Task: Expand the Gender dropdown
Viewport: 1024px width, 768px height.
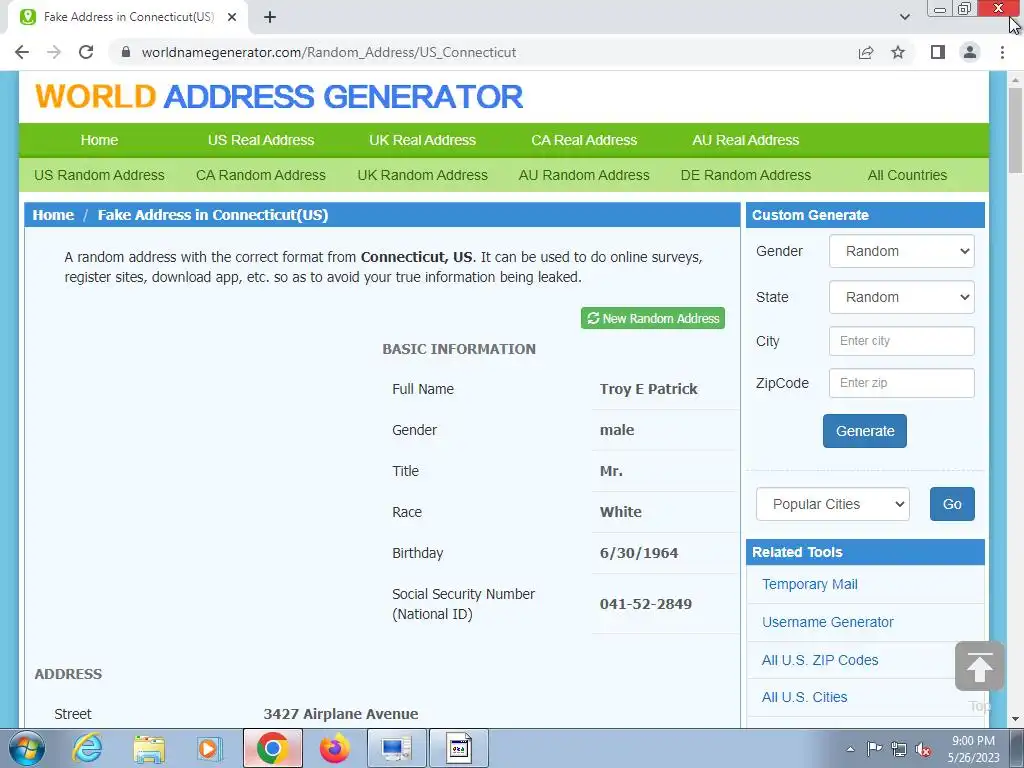Action: pyautogui.click(x=901, y=251)
